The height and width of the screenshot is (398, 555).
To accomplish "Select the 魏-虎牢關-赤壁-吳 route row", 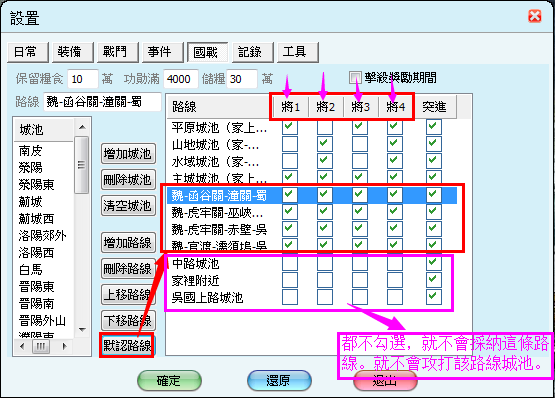I will 311,229.
